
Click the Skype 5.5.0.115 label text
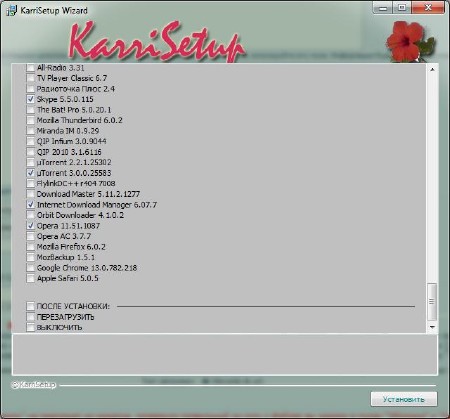pos(65,99)
